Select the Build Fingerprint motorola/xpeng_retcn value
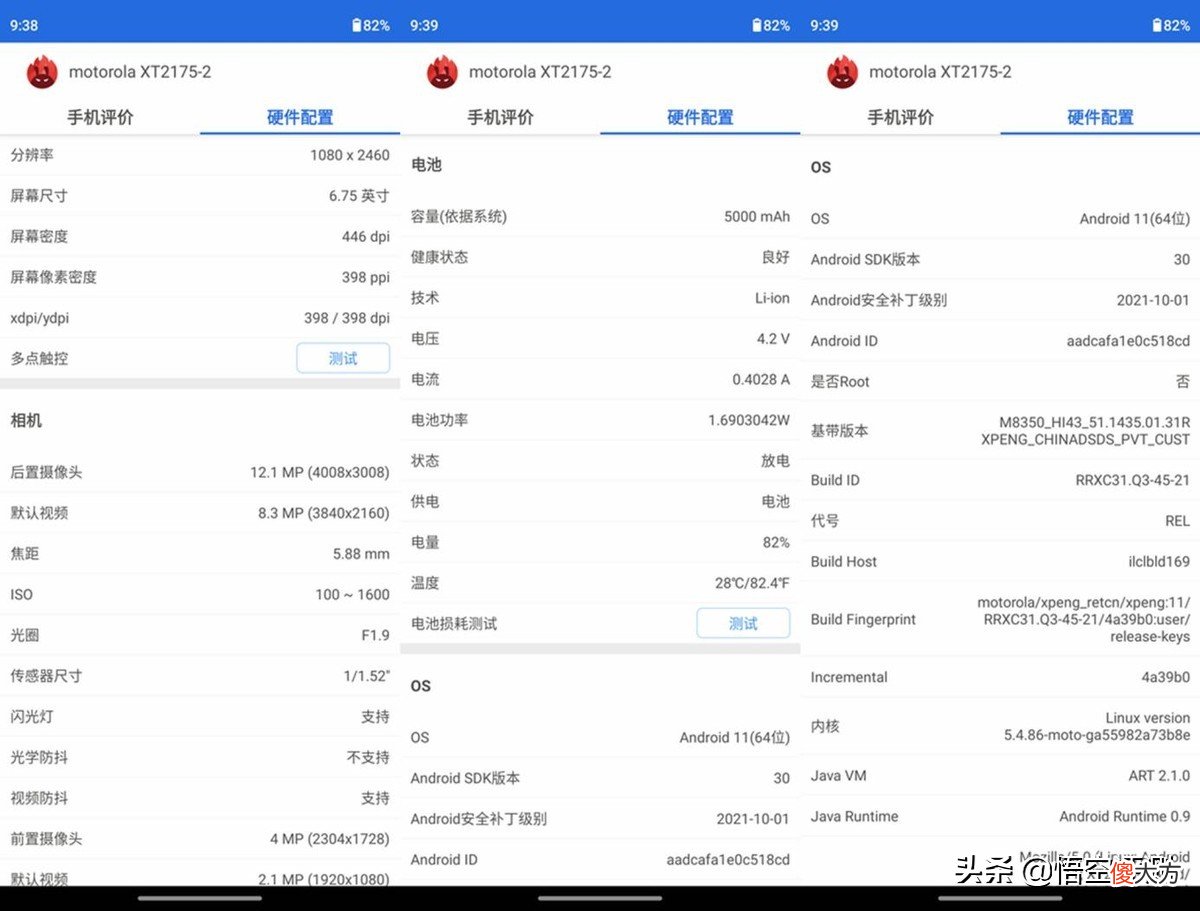 (1084, 619)
